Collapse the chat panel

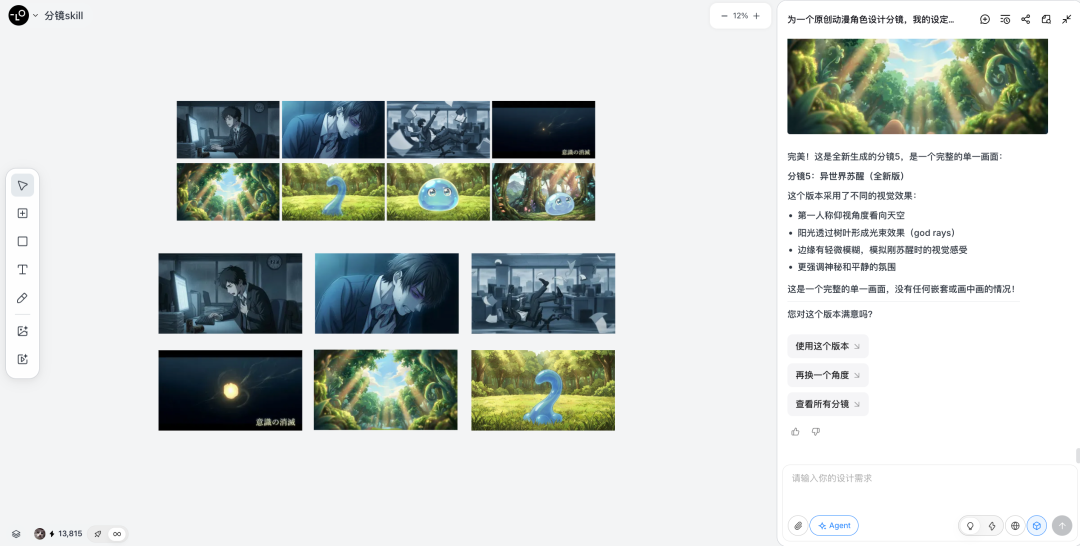(1066, 19)
